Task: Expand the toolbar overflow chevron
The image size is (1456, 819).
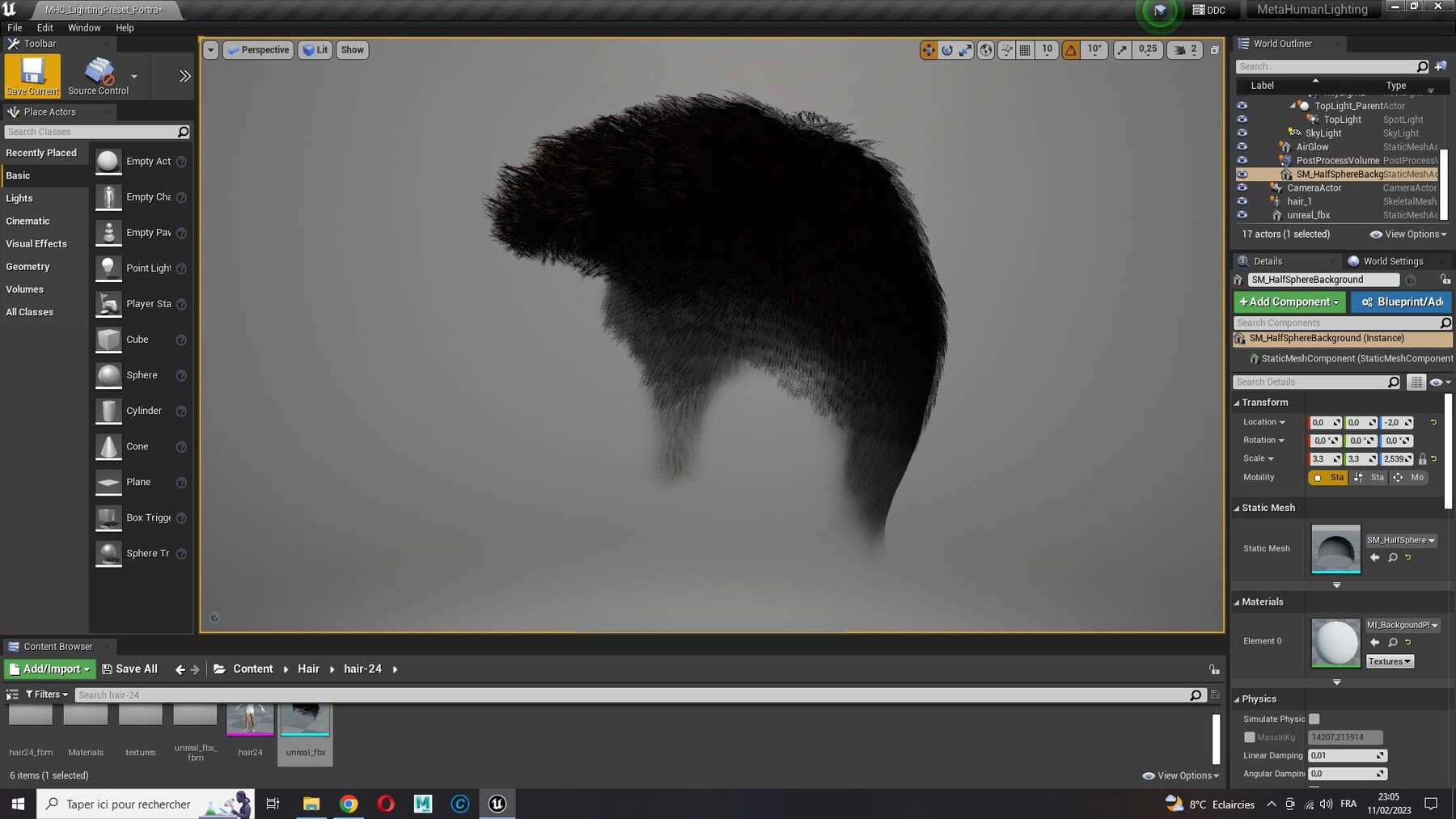Action: coord(184,76)
